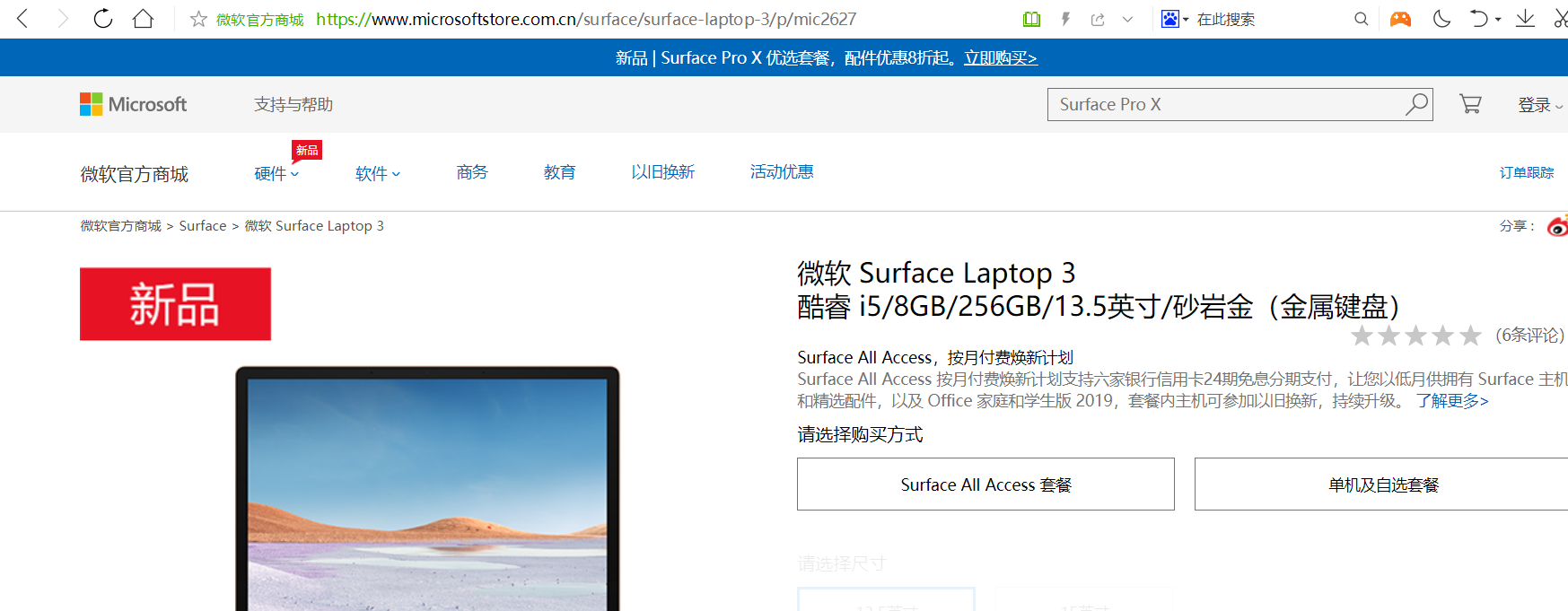Open the 商务 menu item
The image size is (1568, 611).
point(472,171)
